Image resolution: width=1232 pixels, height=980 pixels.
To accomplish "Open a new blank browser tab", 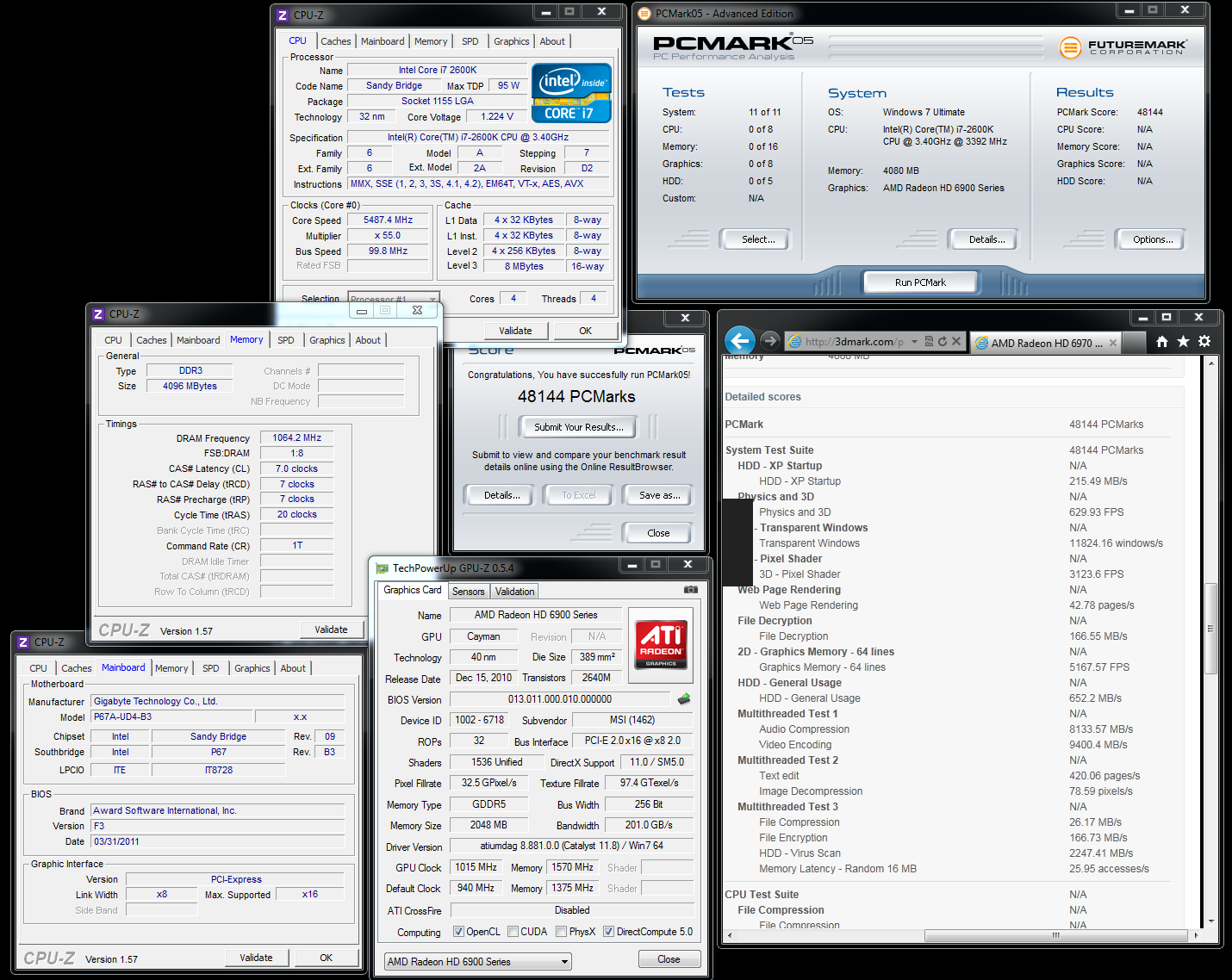I will tap(1135, 343).
